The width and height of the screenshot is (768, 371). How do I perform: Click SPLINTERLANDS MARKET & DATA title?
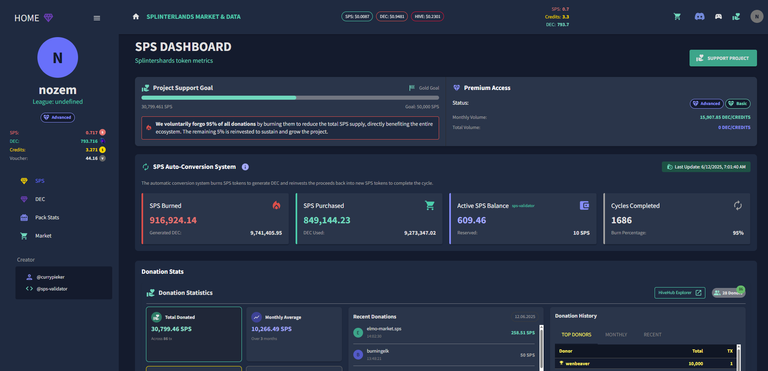coord(193,17)
